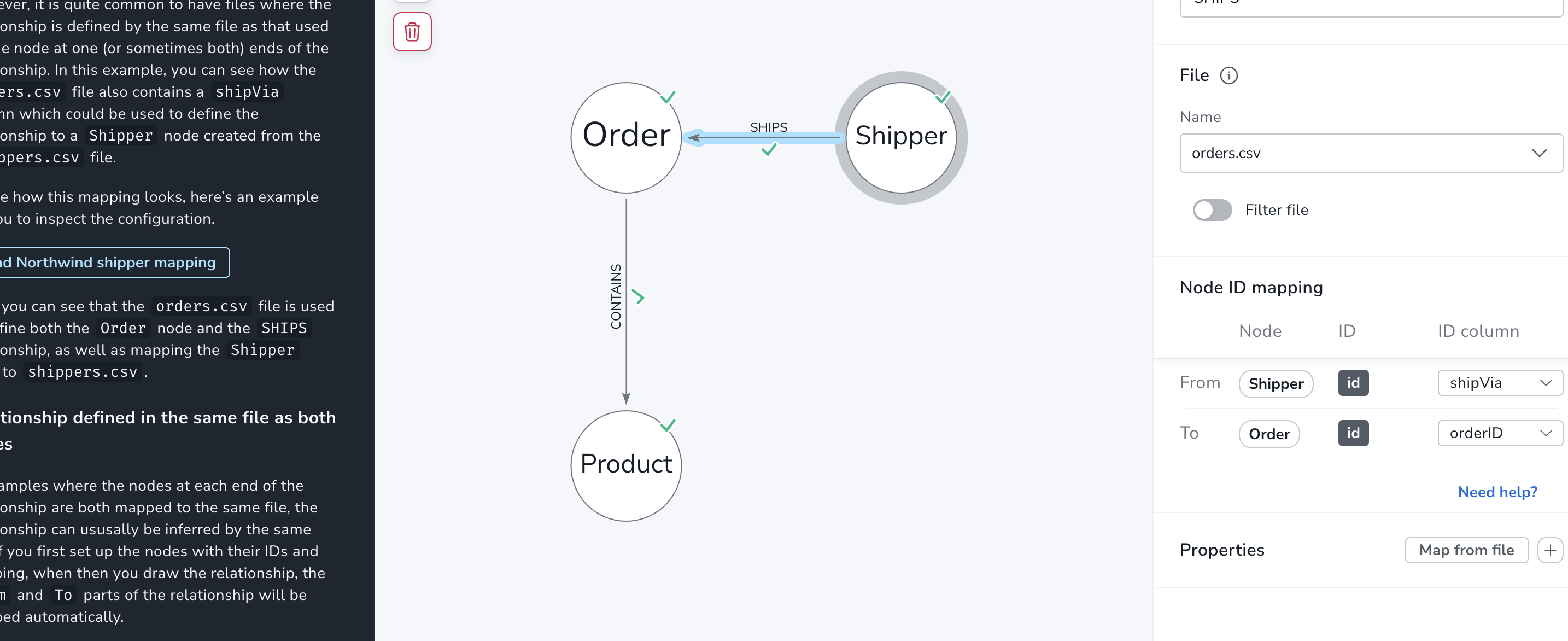Click the green chevron beside CONTAINS relationship
The height and width of the screenshot is (641, 1568).
coord(638,297)
